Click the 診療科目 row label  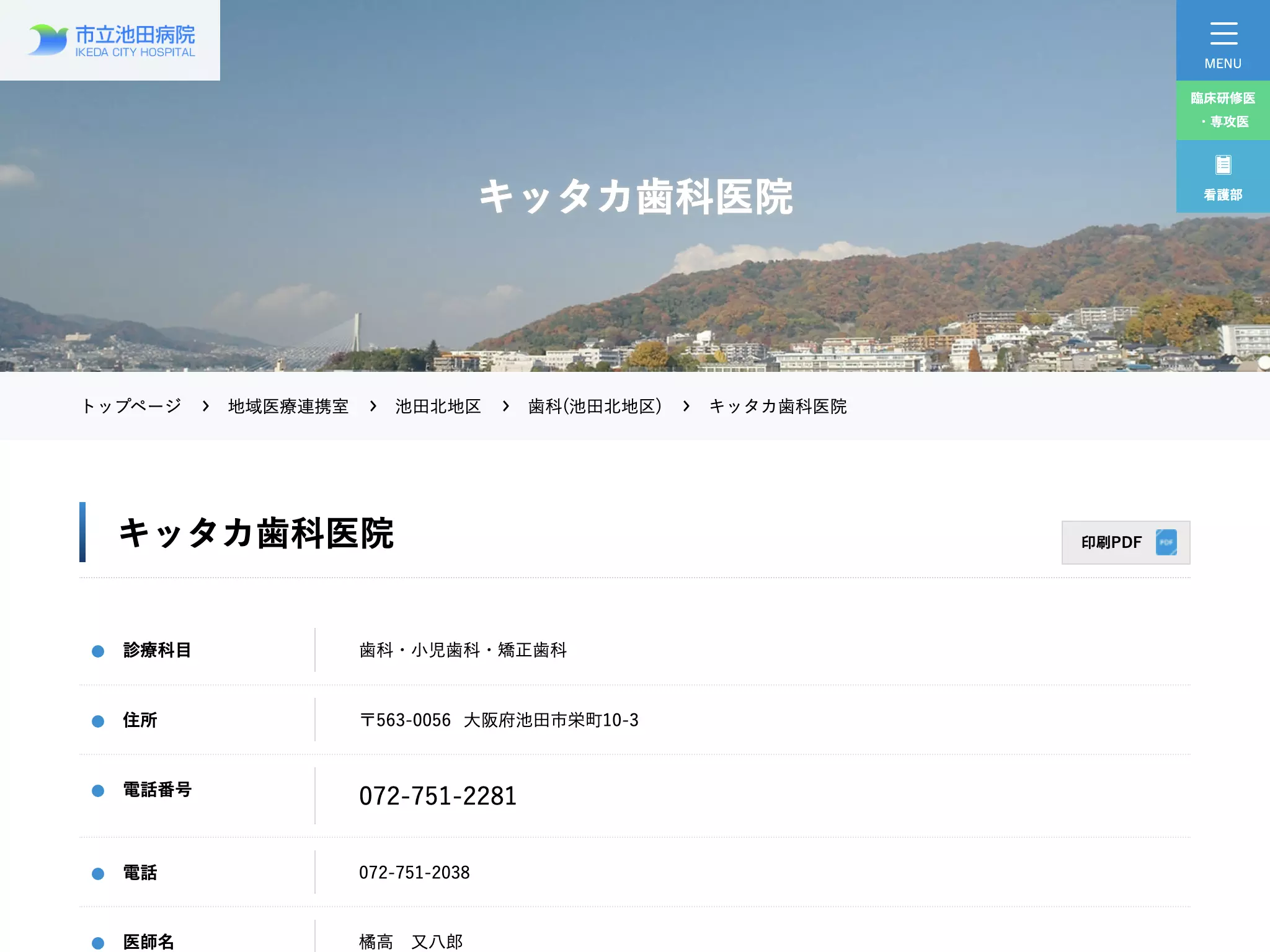point(157,650)
